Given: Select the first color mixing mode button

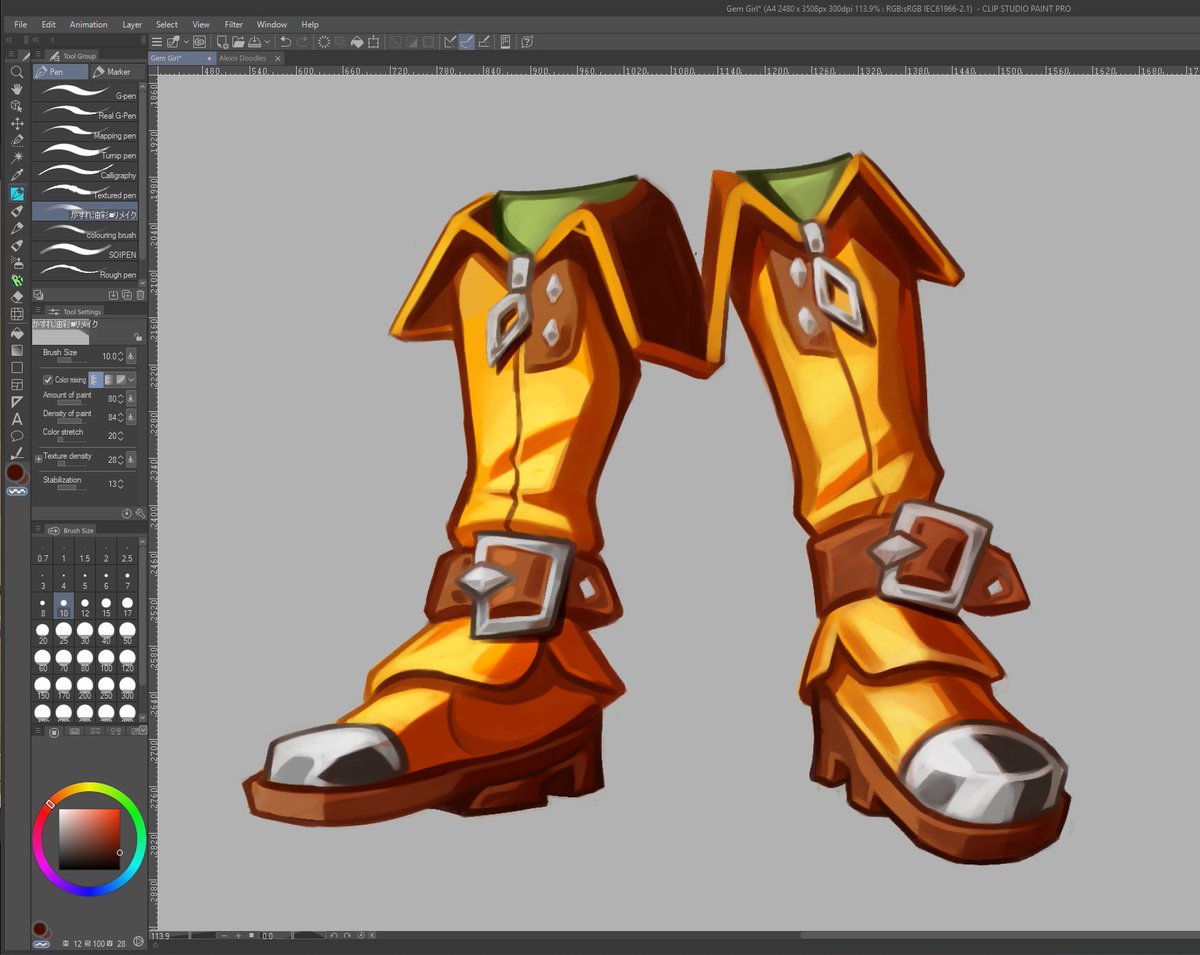Looking at the screenshot, I should 95,380.
